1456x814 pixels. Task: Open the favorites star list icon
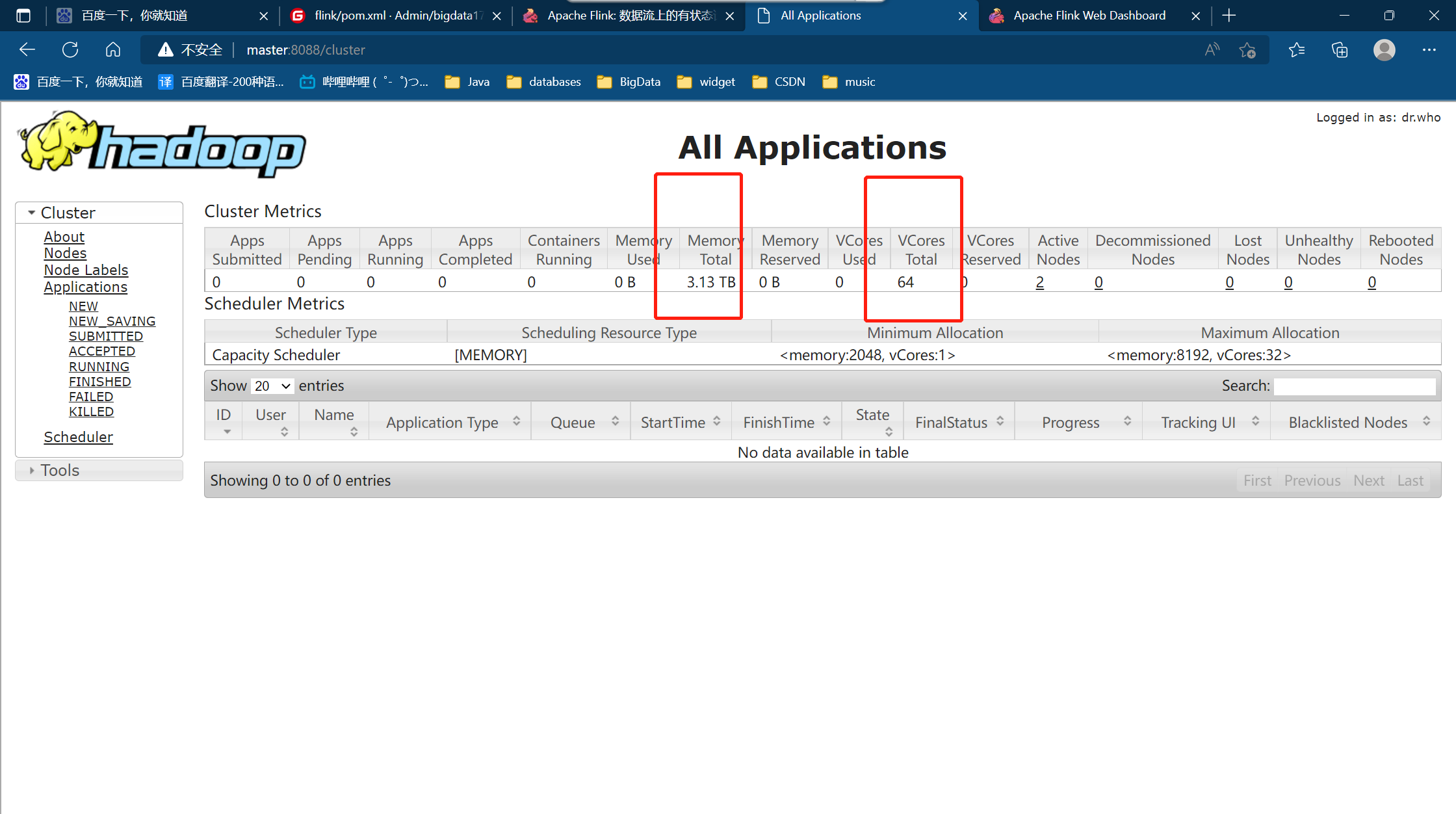[1297, 50]
